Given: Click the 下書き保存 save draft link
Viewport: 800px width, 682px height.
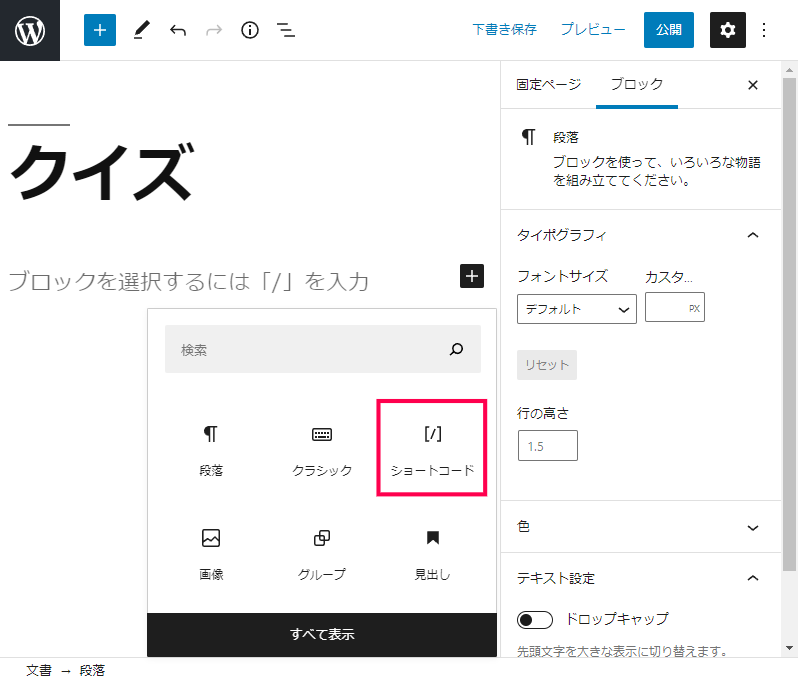Looking at the screenshot, I should pyautogui.click(x=504, y=30).
